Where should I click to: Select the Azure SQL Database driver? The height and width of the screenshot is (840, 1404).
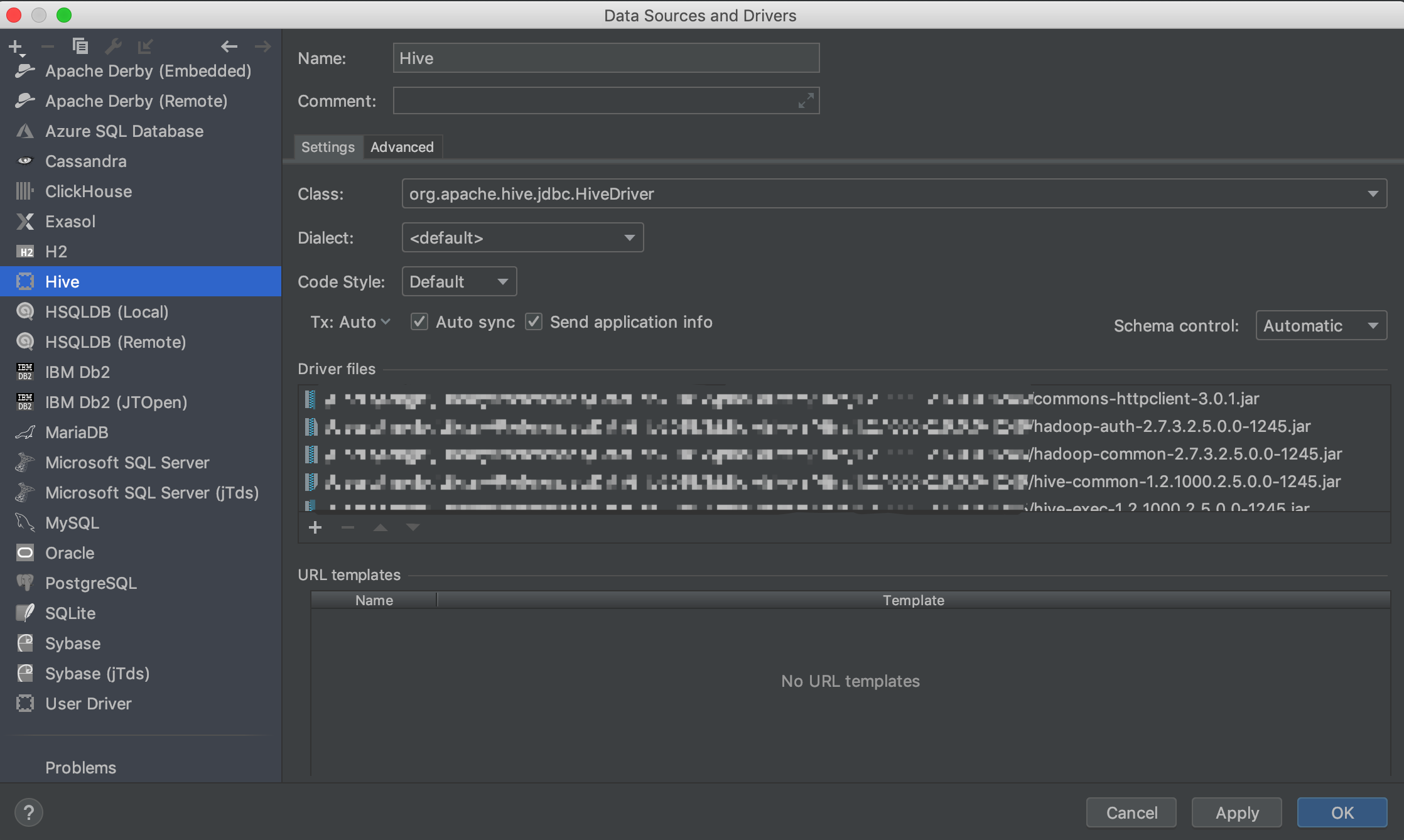click(x=141, y=131)
